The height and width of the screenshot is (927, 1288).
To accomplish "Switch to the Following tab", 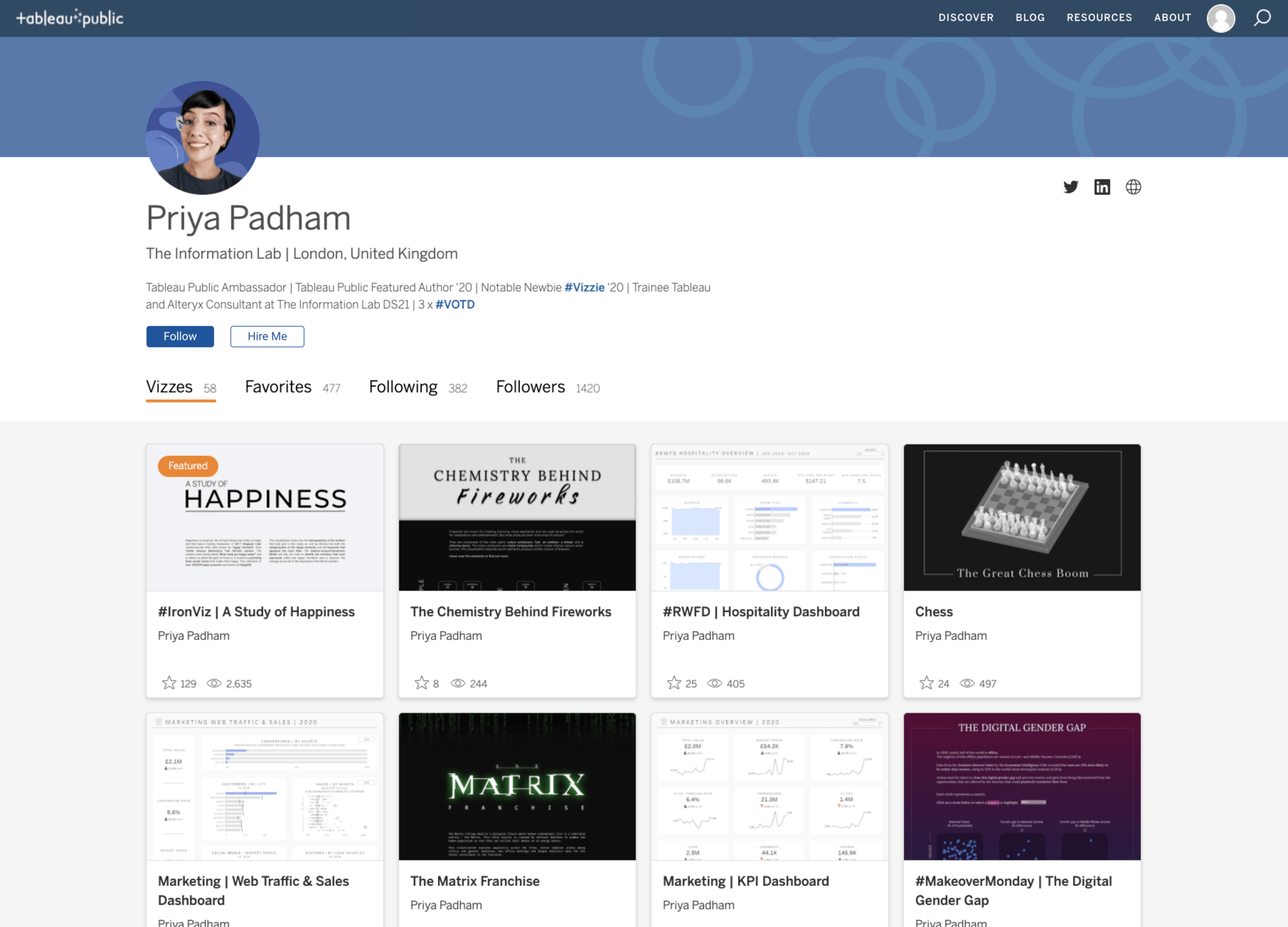I will [403, 387].
